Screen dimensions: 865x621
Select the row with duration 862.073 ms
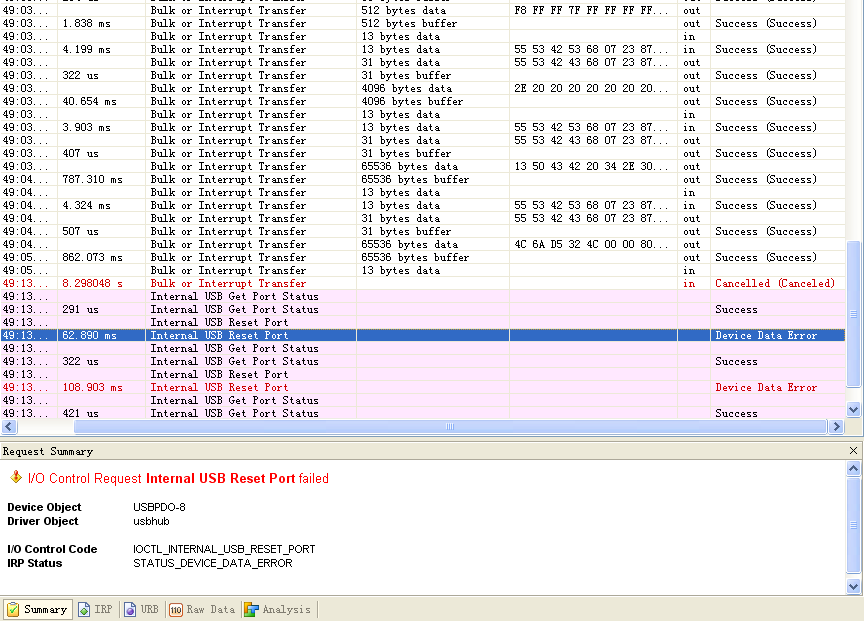[423, 258]
